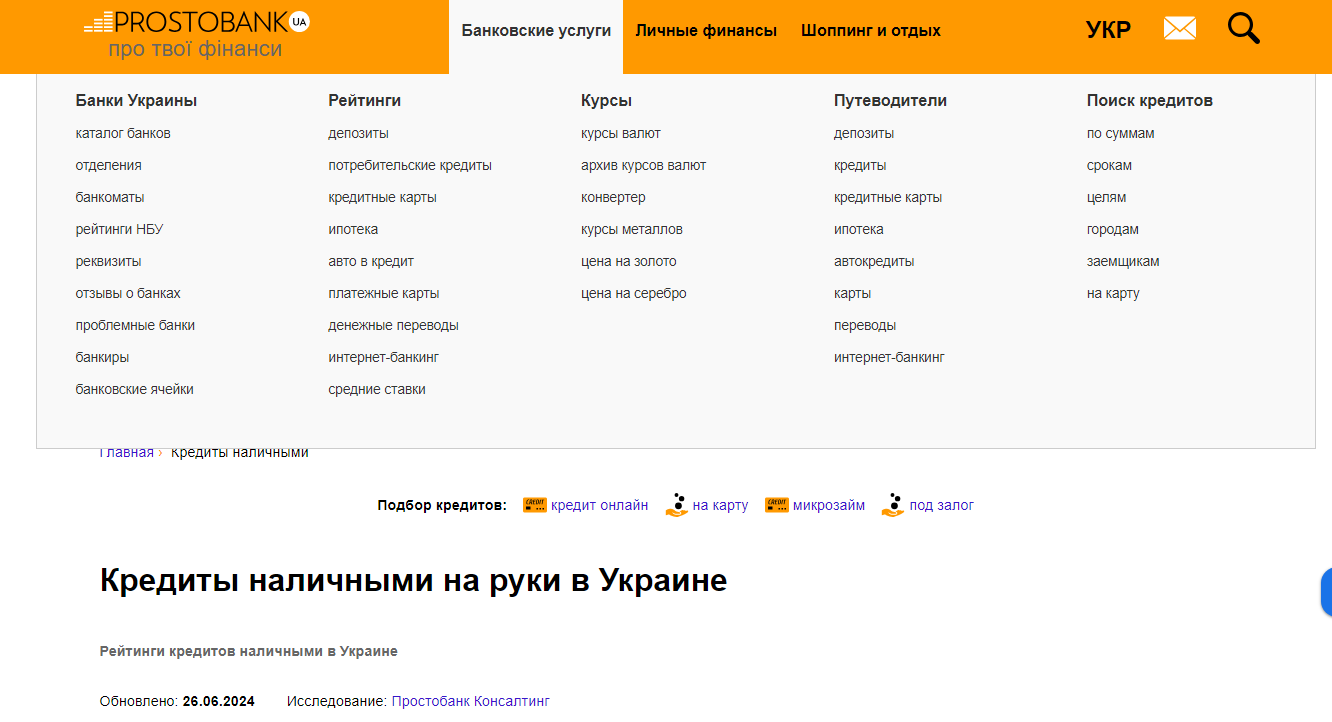Open под залог selection link
The width and height of the screenshot is (1332, 722).
(941, 505)
